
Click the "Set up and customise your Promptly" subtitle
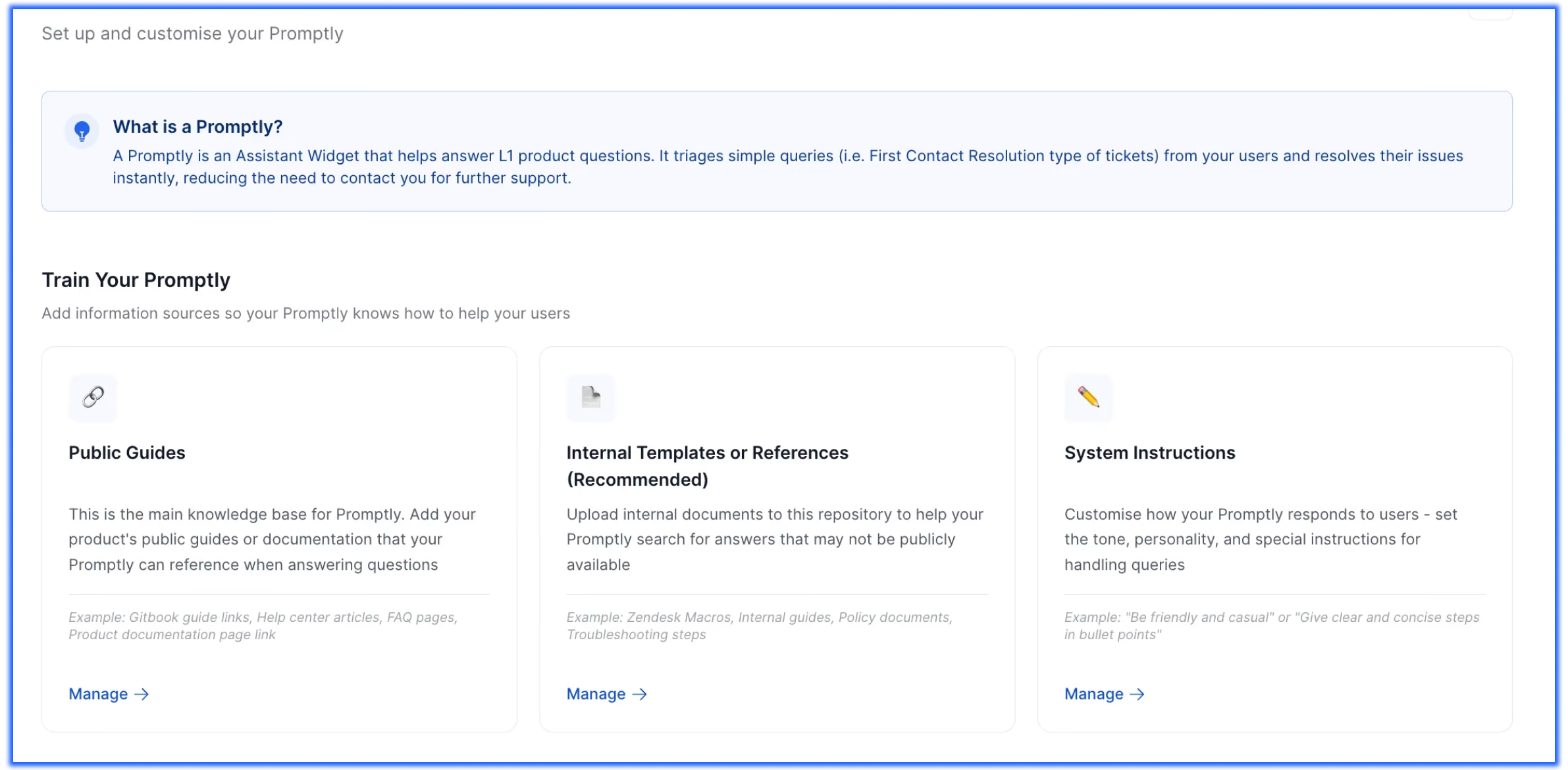(192, 34)
